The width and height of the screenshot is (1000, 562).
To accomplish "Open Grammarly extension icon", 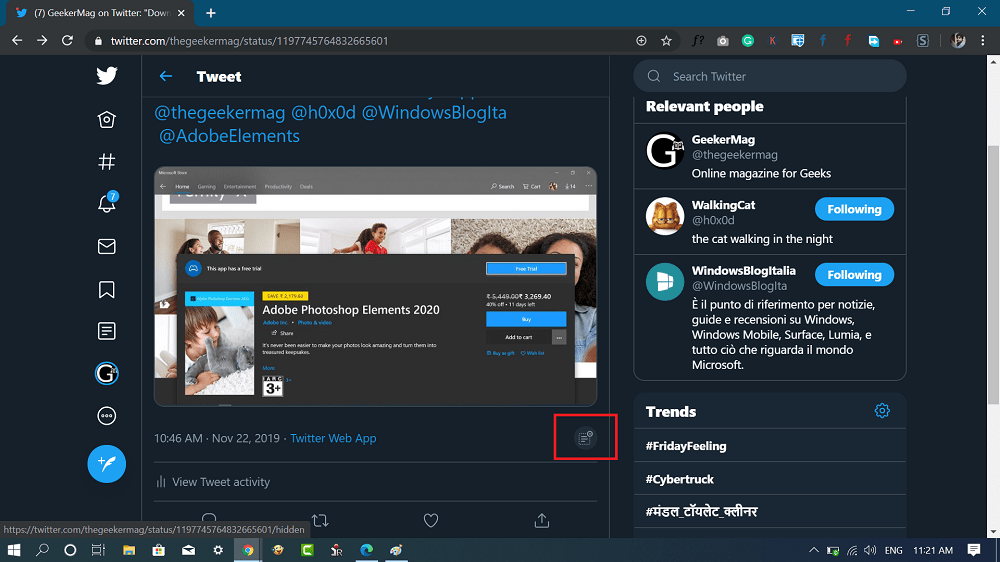I will click(747, 41).
